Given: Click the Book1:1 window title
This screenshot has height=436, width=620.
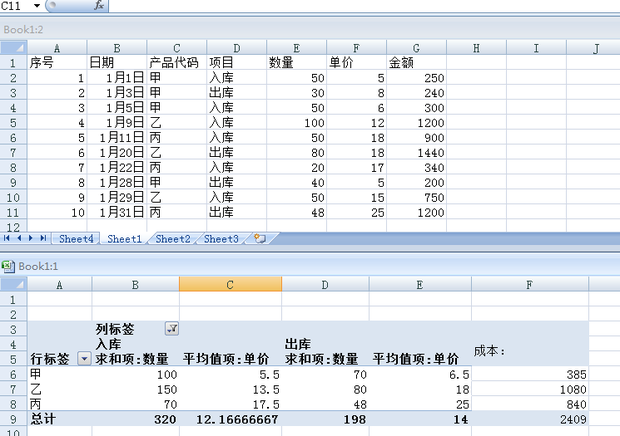Looking at the screenshot, I should point(38,266).
